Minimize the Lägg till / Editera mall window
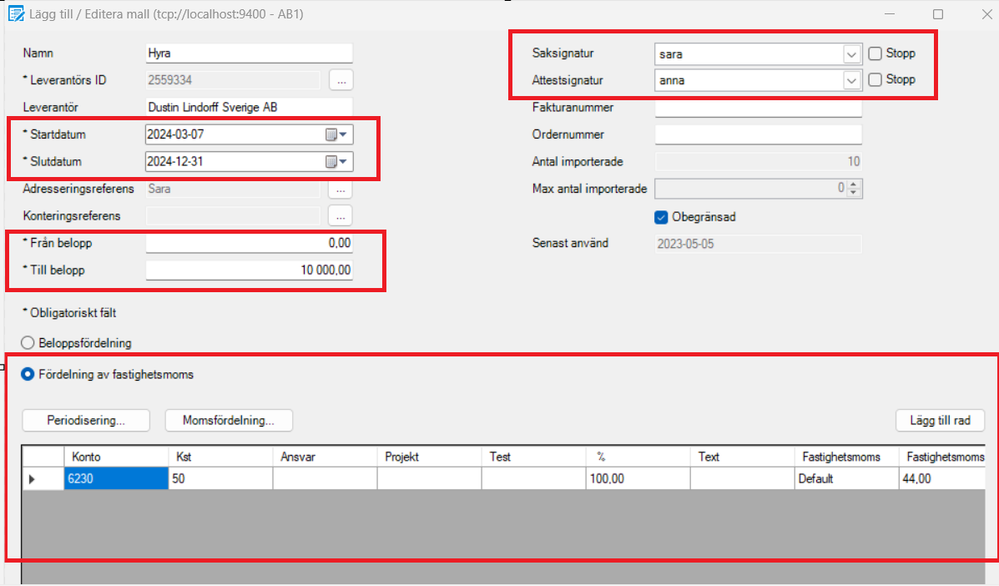 point(890,14)
